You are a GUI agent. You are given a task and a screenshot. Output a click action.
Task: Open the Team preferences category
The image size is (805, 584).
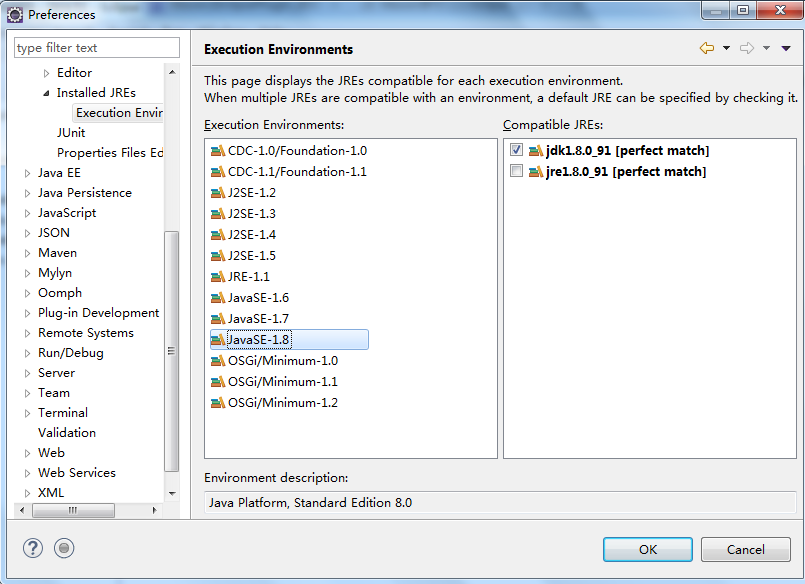coord(54,393)
